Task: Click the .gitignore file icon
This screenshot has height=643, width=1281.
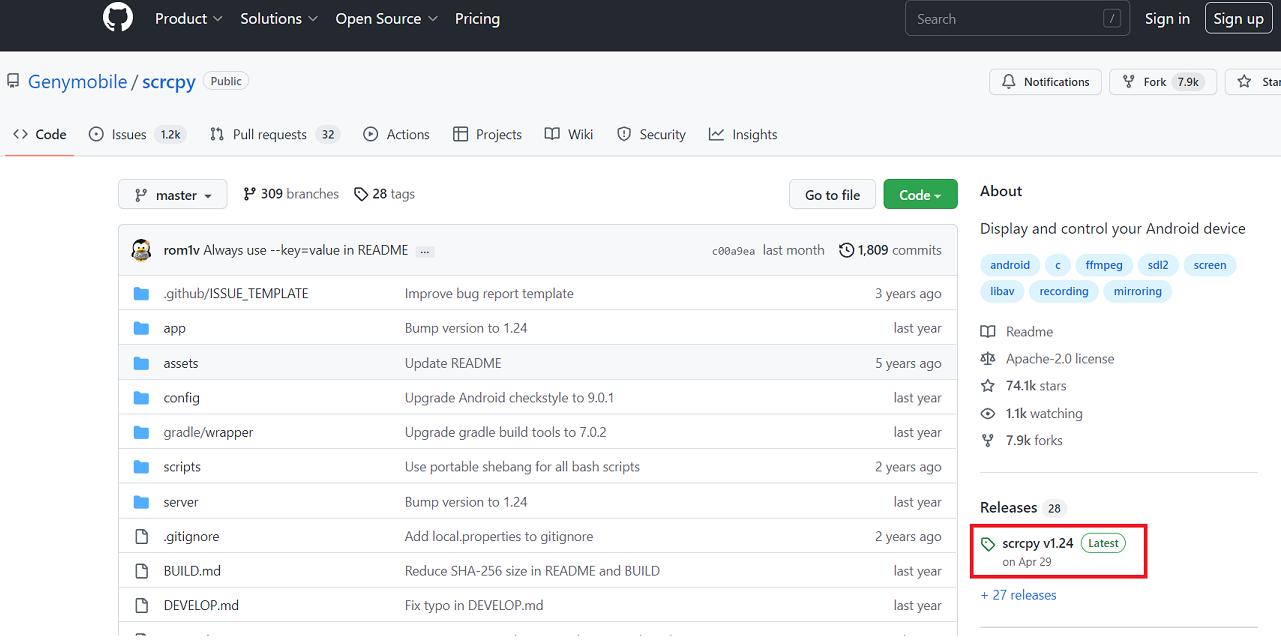Action: point(141,536)
